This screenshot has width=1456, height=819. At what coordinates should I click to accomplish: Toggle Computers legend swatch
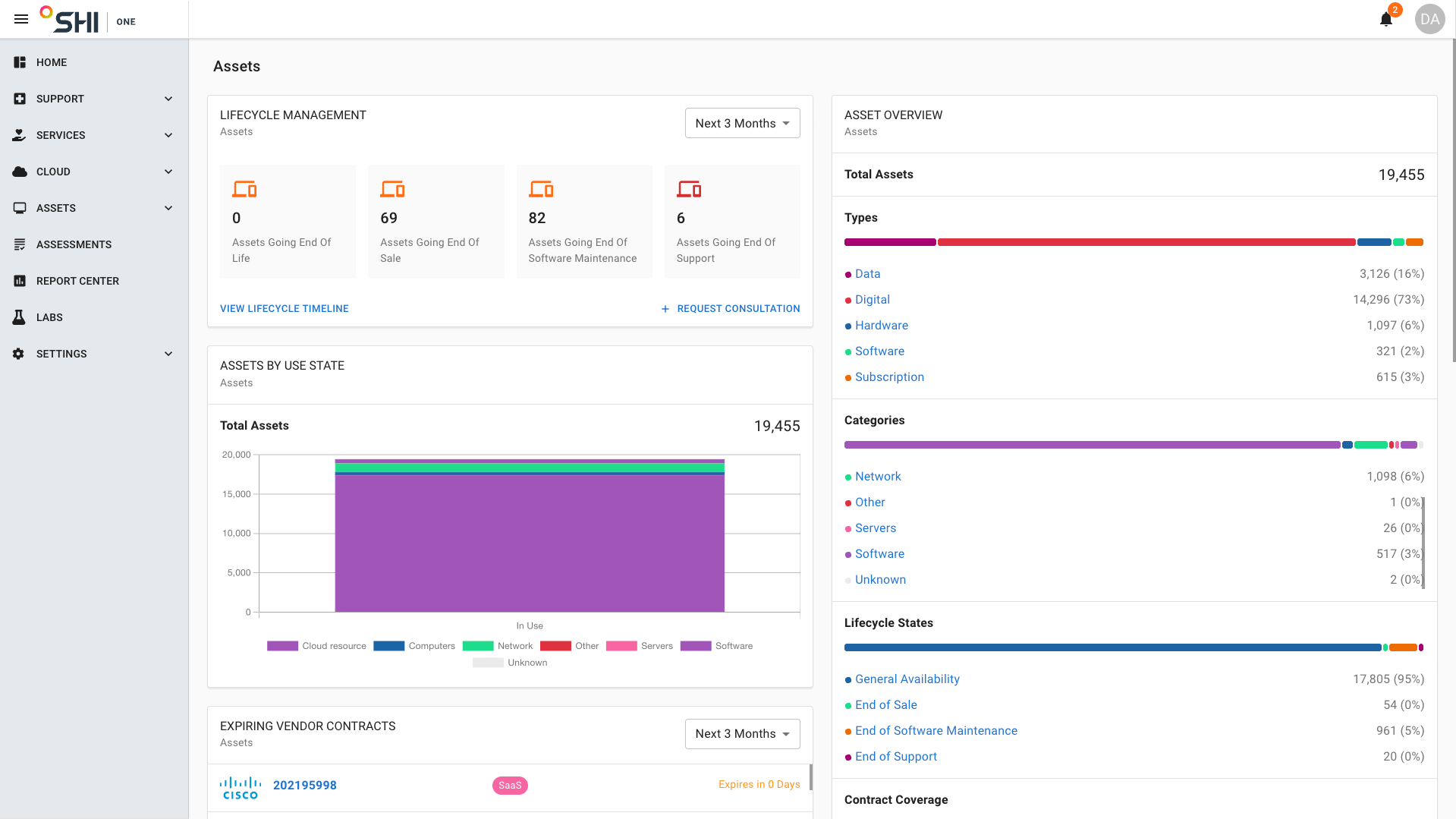388,646
